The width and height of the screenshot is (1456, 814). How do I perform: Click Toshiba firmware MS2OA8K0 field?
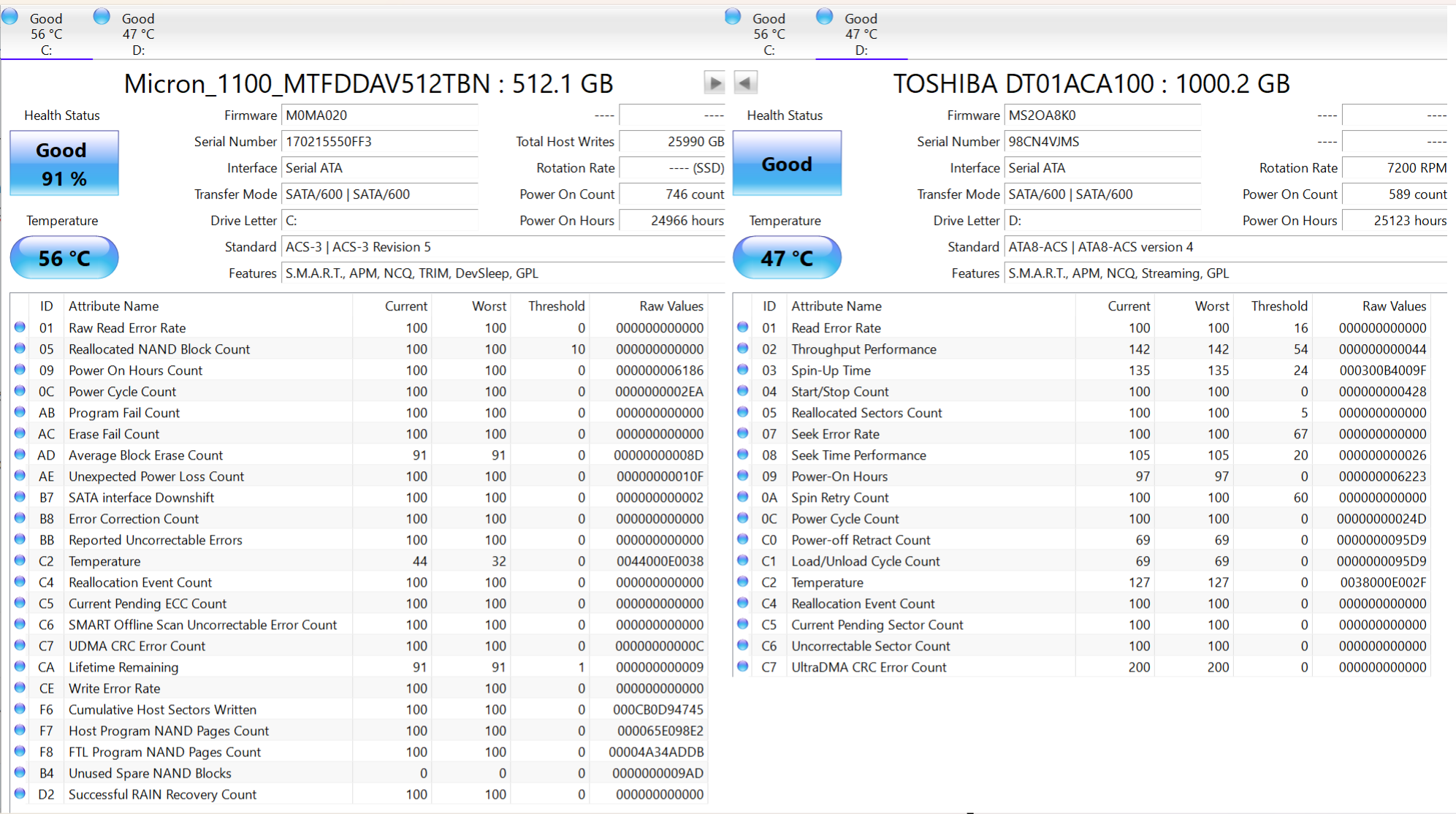(x=1102, y=115)
